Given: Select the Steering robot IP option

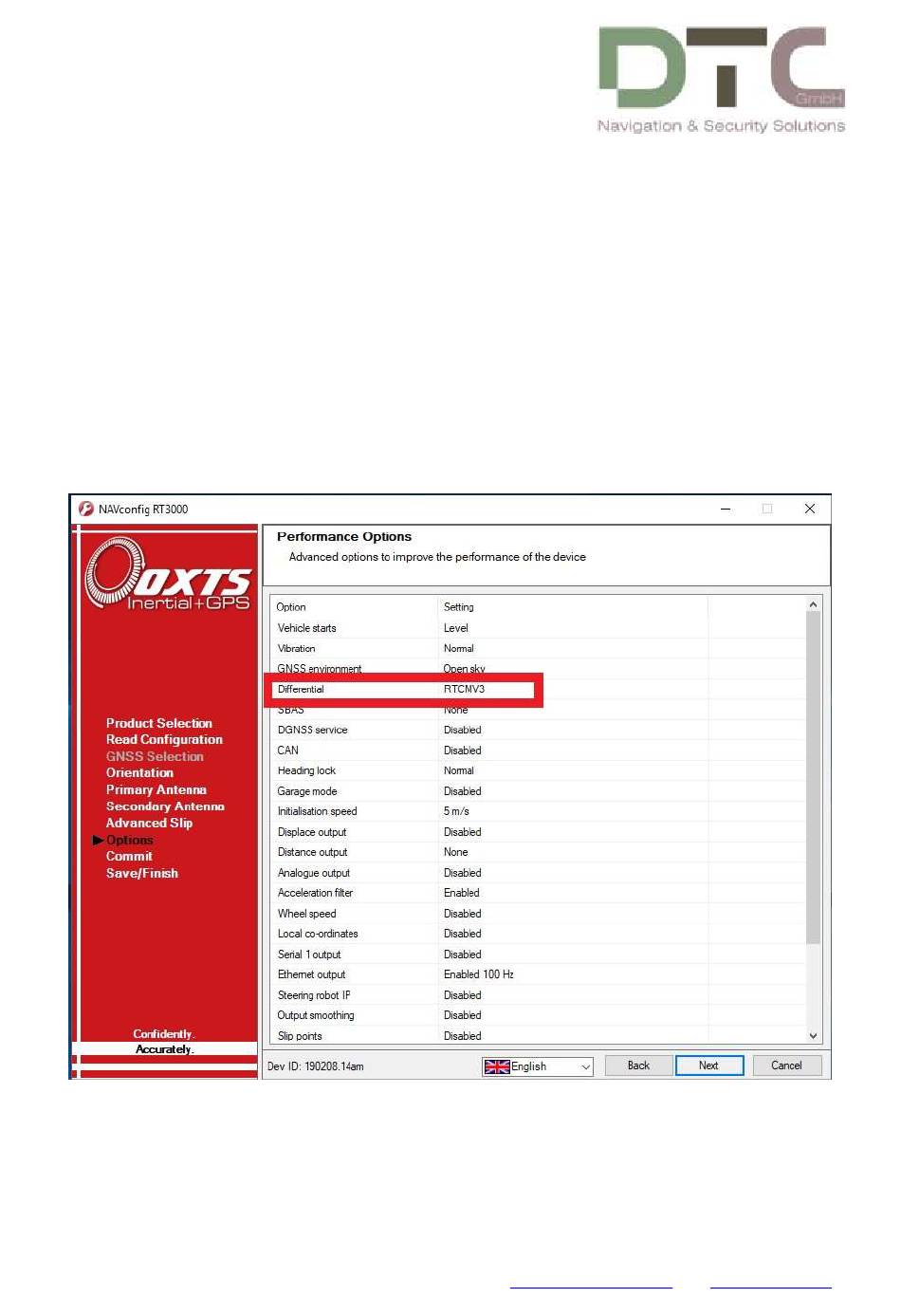Looking at the screenshot, I should click(x=314, y=995).
